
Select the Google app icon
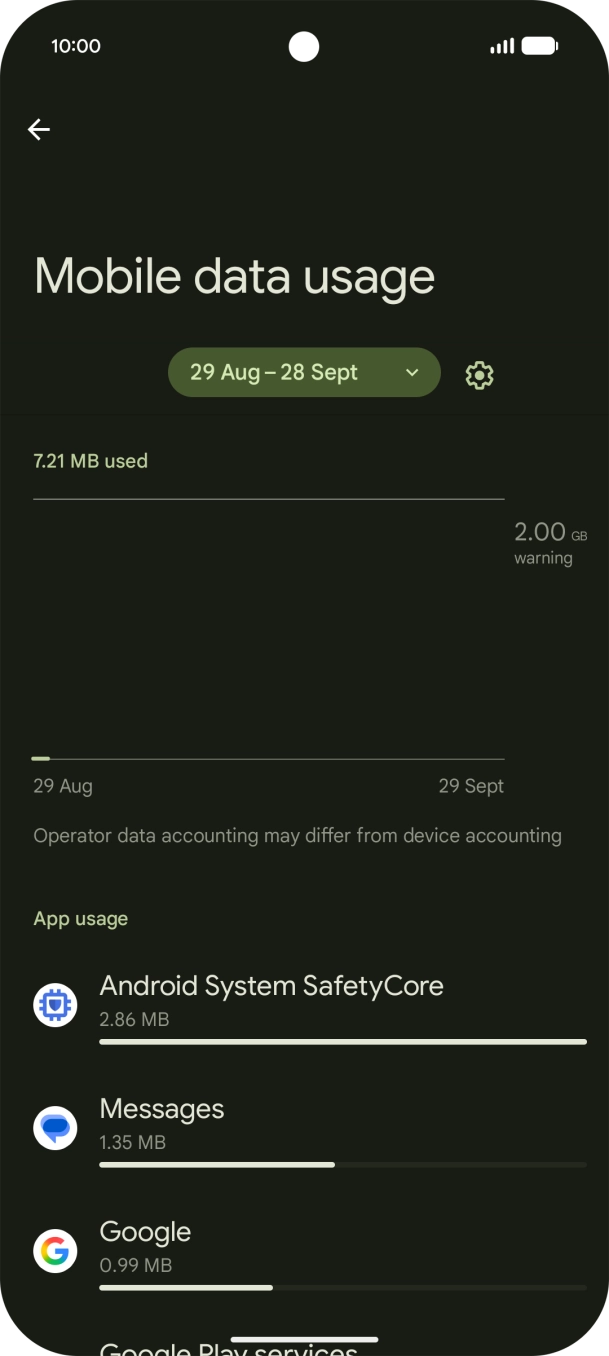(55, 1251)
